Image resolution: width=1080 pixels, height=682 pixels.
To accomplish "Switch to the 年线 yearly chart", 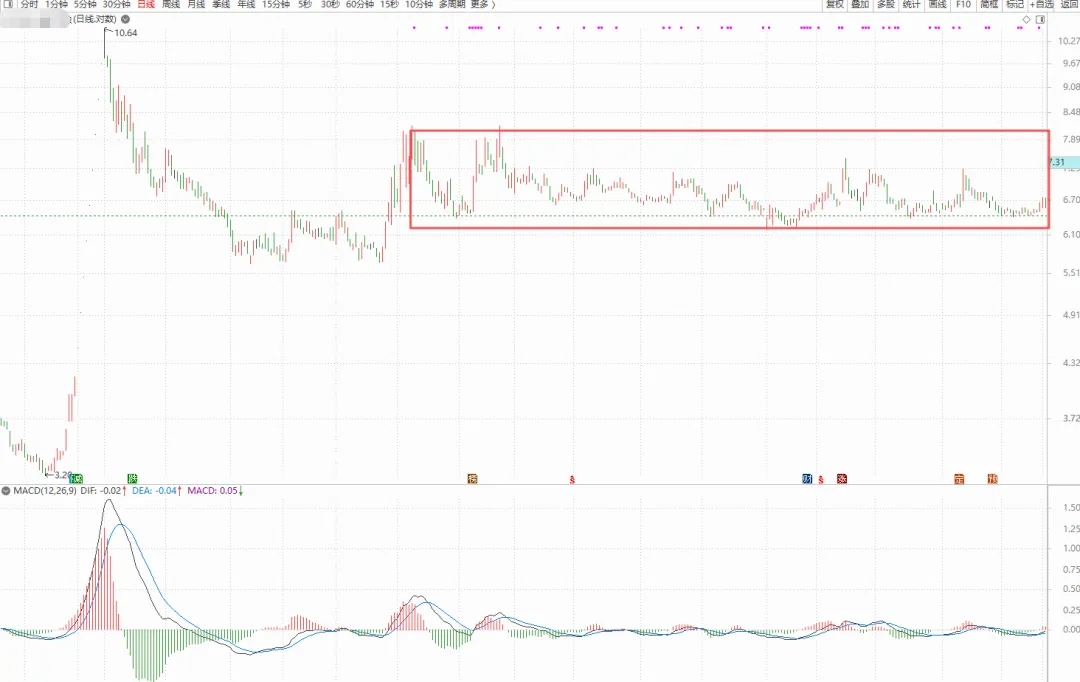I will tap(247, 4).
